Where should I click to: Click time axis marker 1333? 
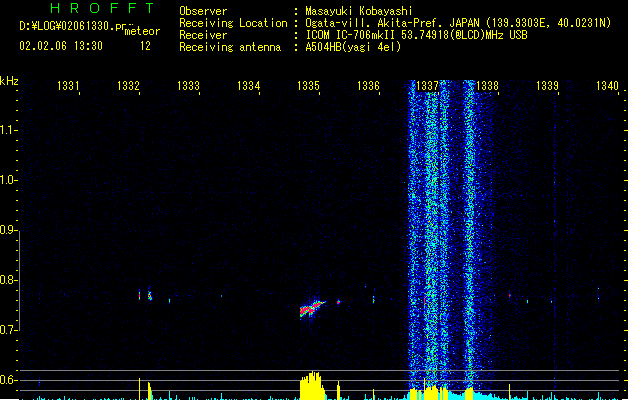[188, 86]
